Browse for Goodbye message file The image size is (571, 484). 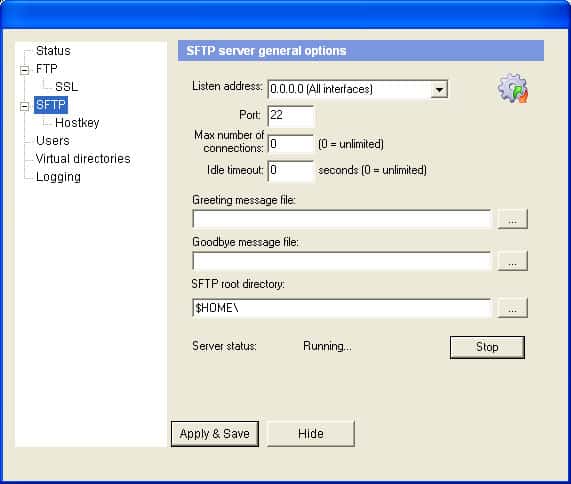[x=512, y=261]
